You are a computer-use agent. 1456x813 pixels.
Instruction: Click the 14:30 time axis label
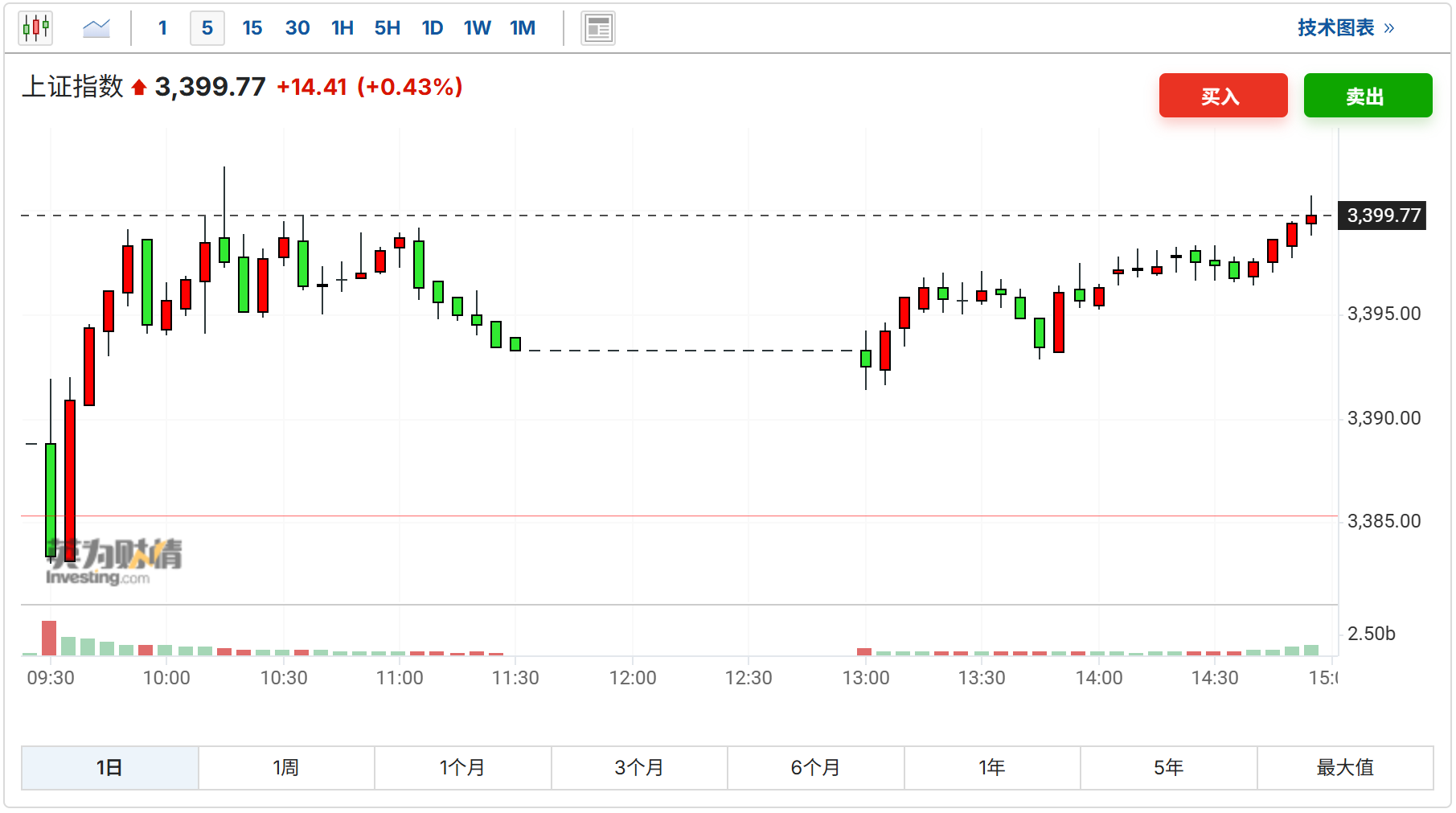coord(1215,678)
